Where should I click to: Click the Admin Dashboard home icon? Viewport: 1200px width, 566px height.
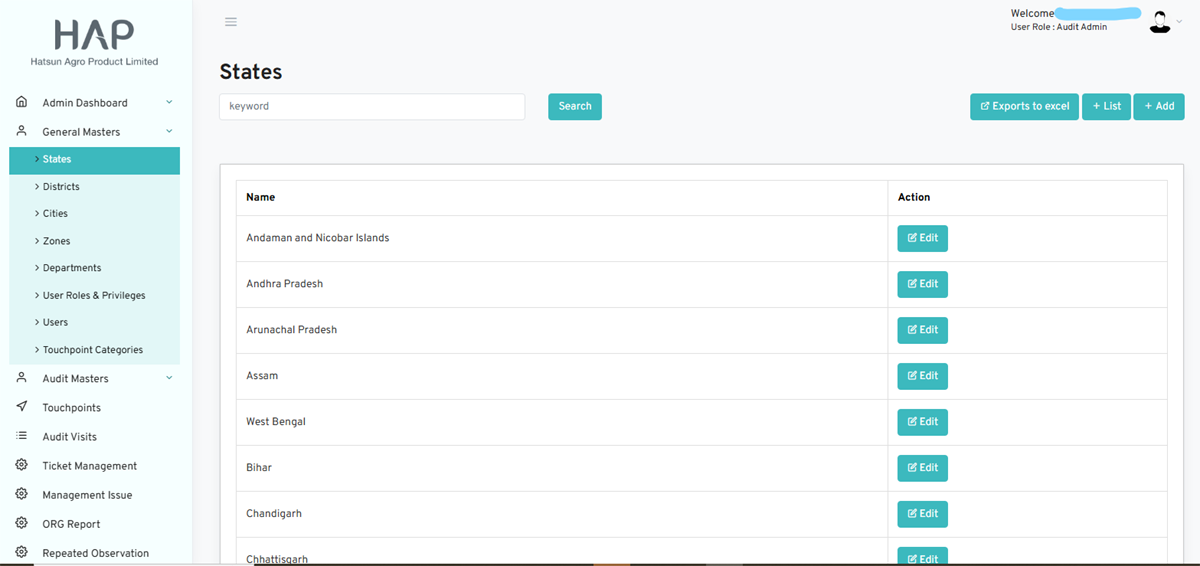[22, 102]
